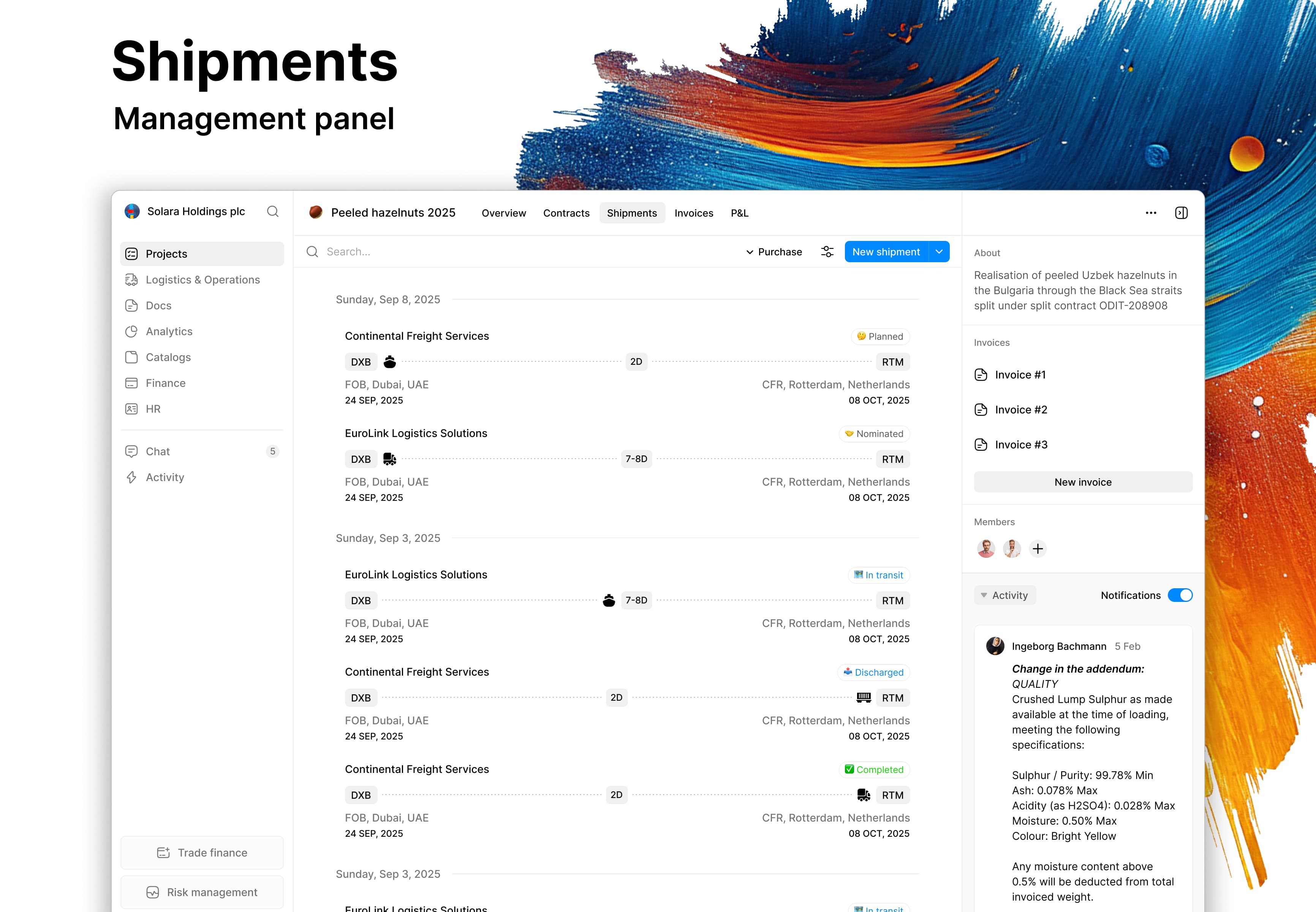Screen dimensions: 1316x912
Task: Open the Trade finance button
Action: [202, 853]
